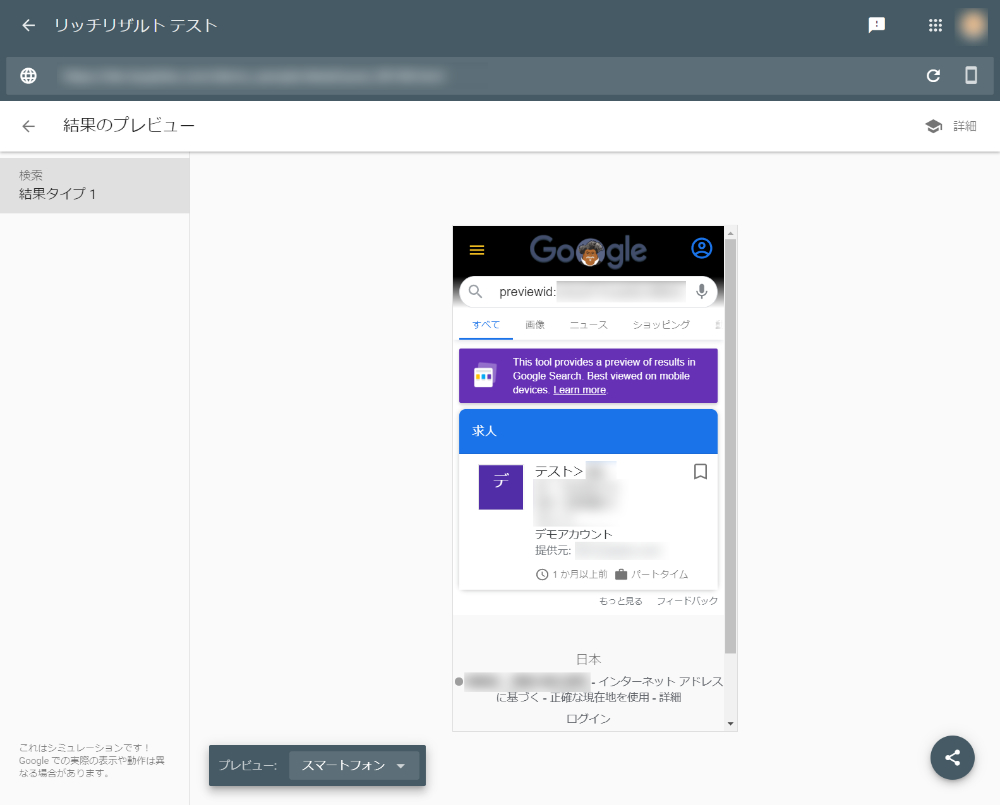Switch to the 画像 tab
1000x805 pixels.
coord(534,325)
